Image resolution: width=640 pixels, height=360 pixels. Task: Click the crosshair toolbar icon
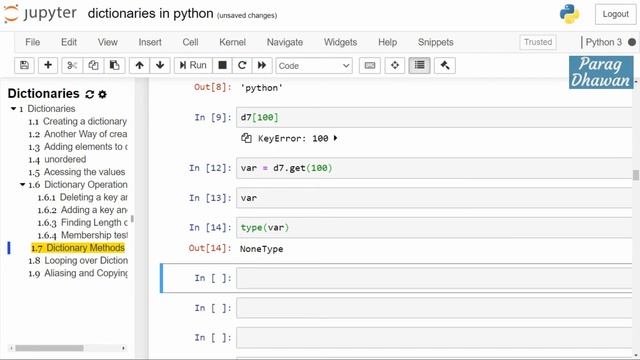click(x=395, y=65)
